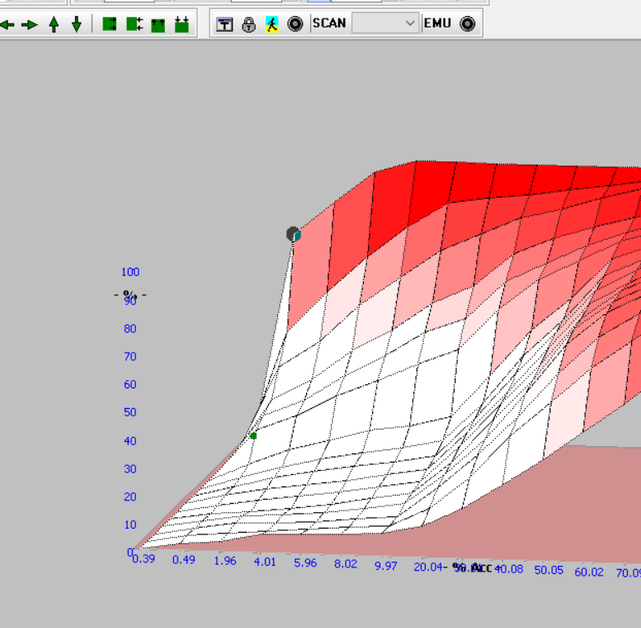Click the 5.96 axis label
Screen dimensions: 641x628
(x=305, y=563)
